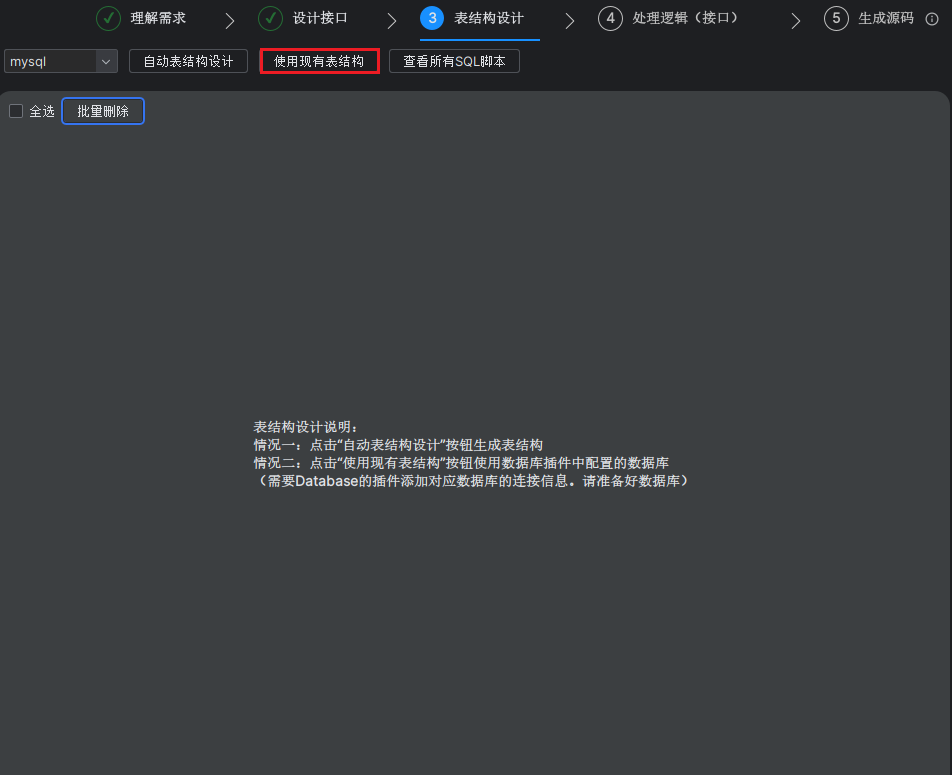This screenshot has height=775, width=952.
Task: Click the dropdown arrow on the database selector
Action: [x=106, y=61]
